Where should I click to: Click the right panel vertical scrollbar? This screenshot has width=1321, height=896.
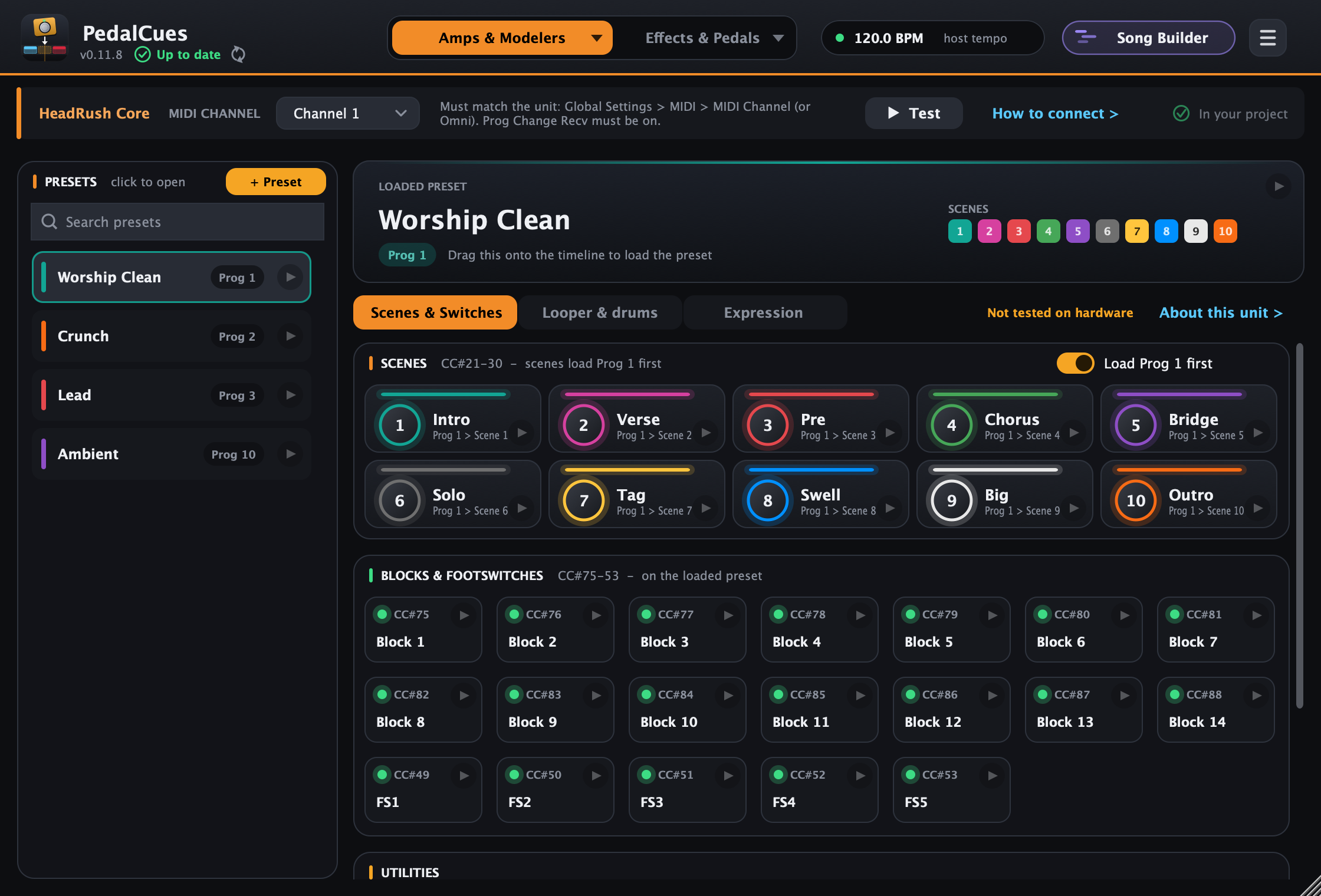pyautogui.click(x=1299, y=525)
